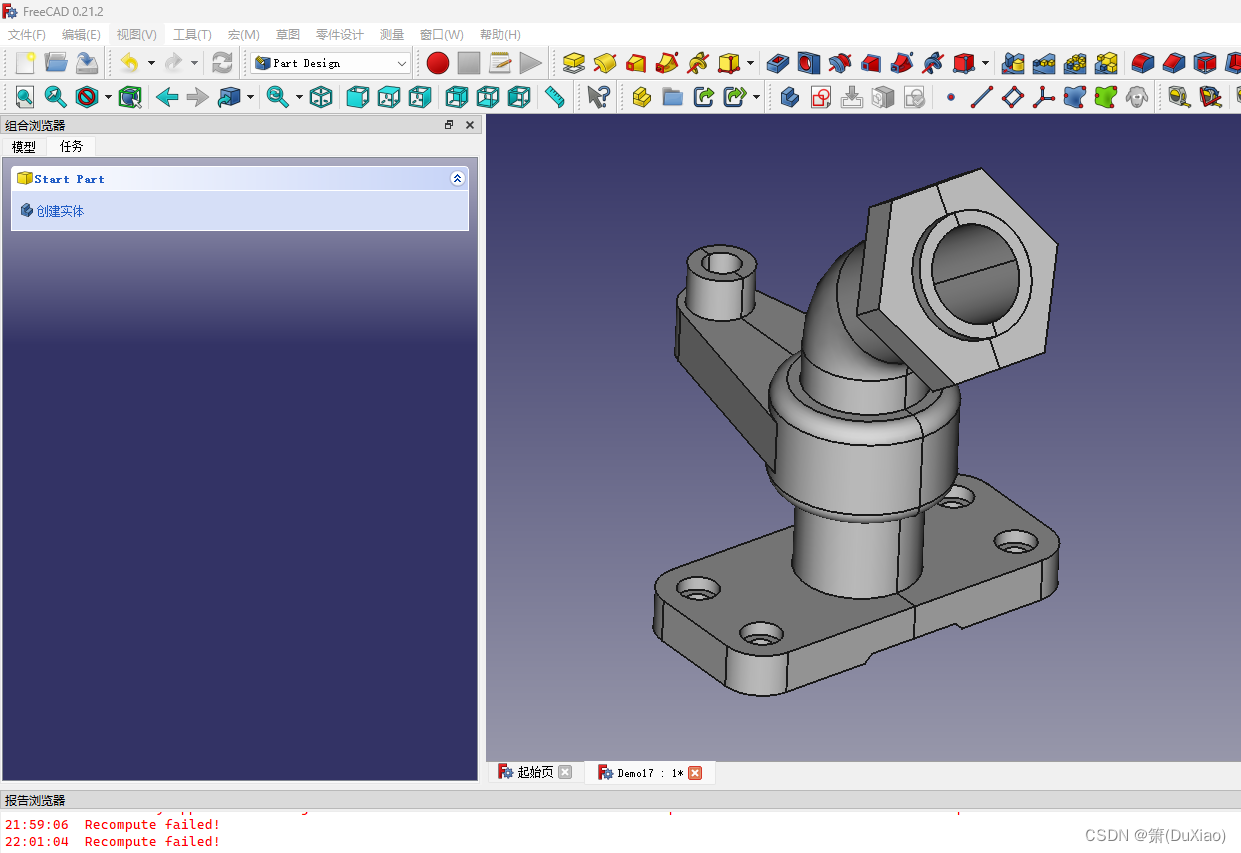Screen dimensions: 1241x853
Task: Select the Groove tool
Action: 840,63
